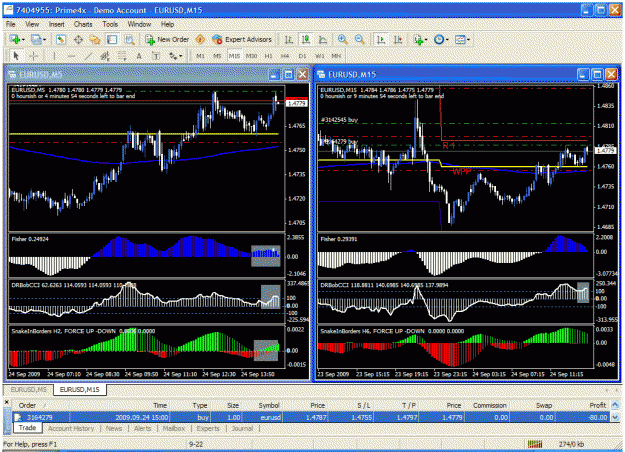Select the Cursor arrow tool
The height and width of the screenshot is (452, 625).
16,56
